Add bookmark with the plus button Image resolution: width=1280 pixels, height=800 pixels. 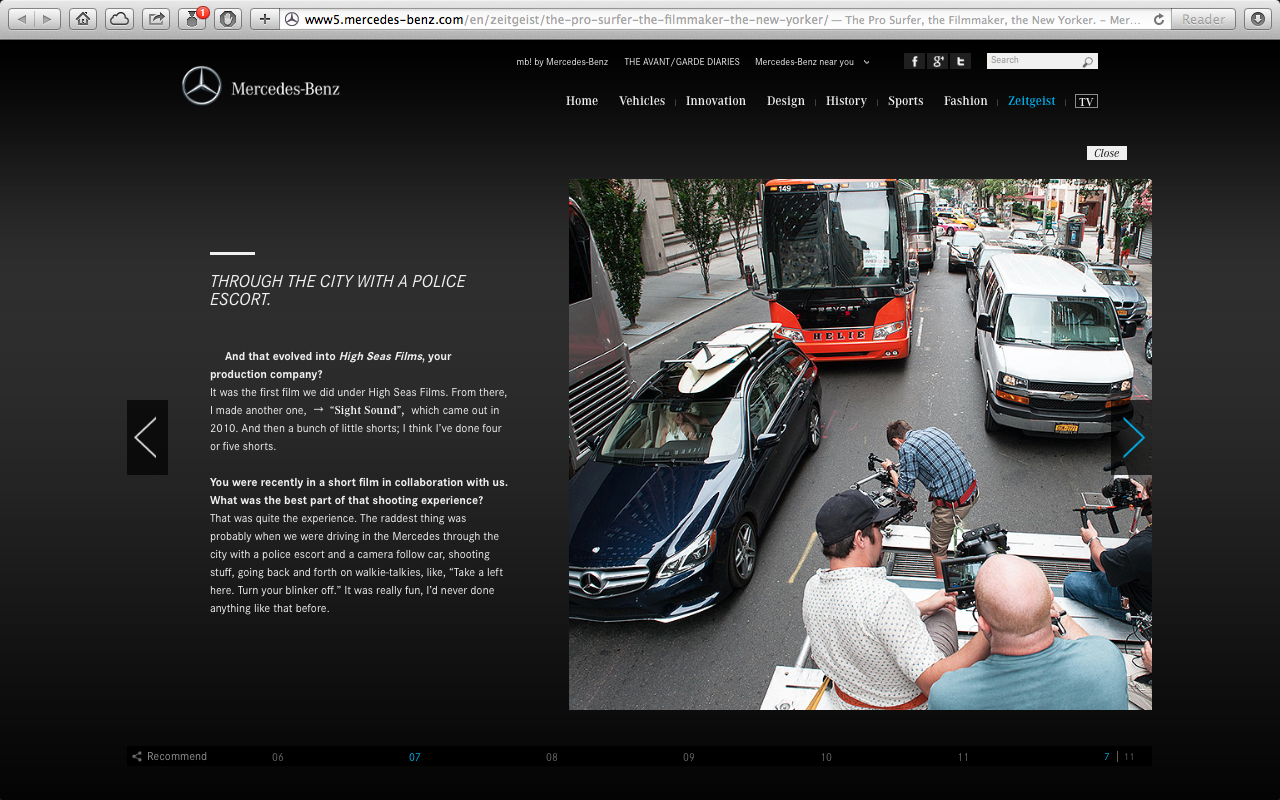pyautogui.click(x=264, y=19)
